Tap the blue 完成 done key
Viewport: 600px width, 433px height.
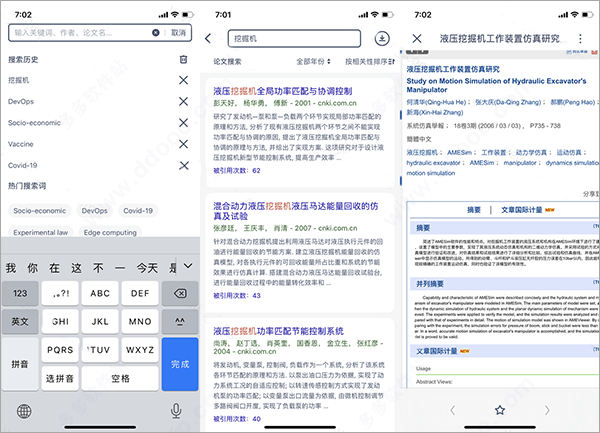[180, 364]
